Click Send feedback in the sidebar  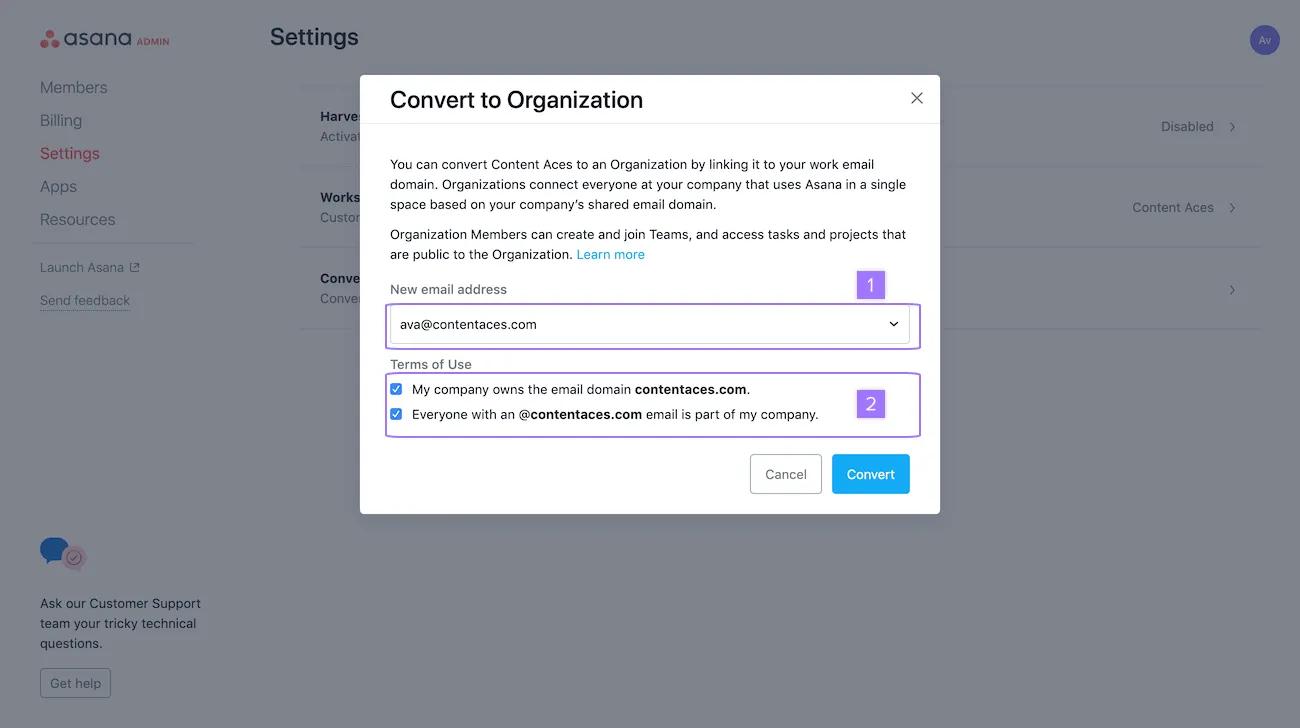point(84,300)
